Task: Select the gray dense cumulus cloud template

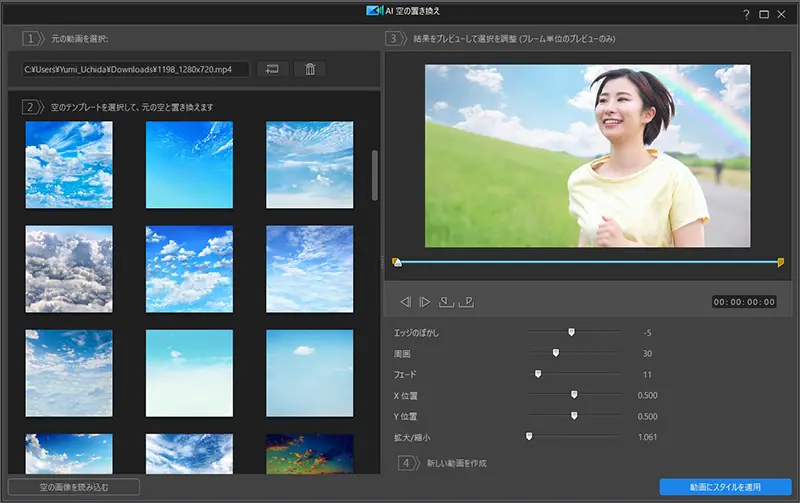Action: (x=69, y=269)
